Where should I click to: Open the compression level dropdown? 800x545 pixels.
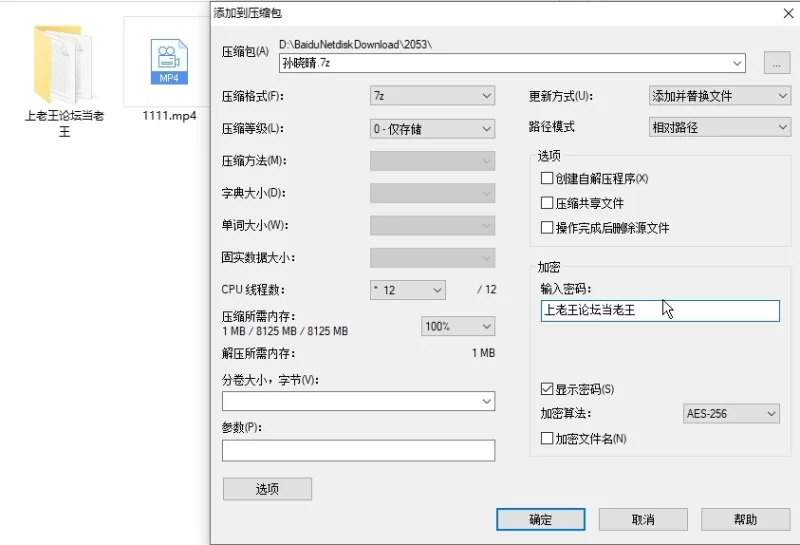point(432,129)
